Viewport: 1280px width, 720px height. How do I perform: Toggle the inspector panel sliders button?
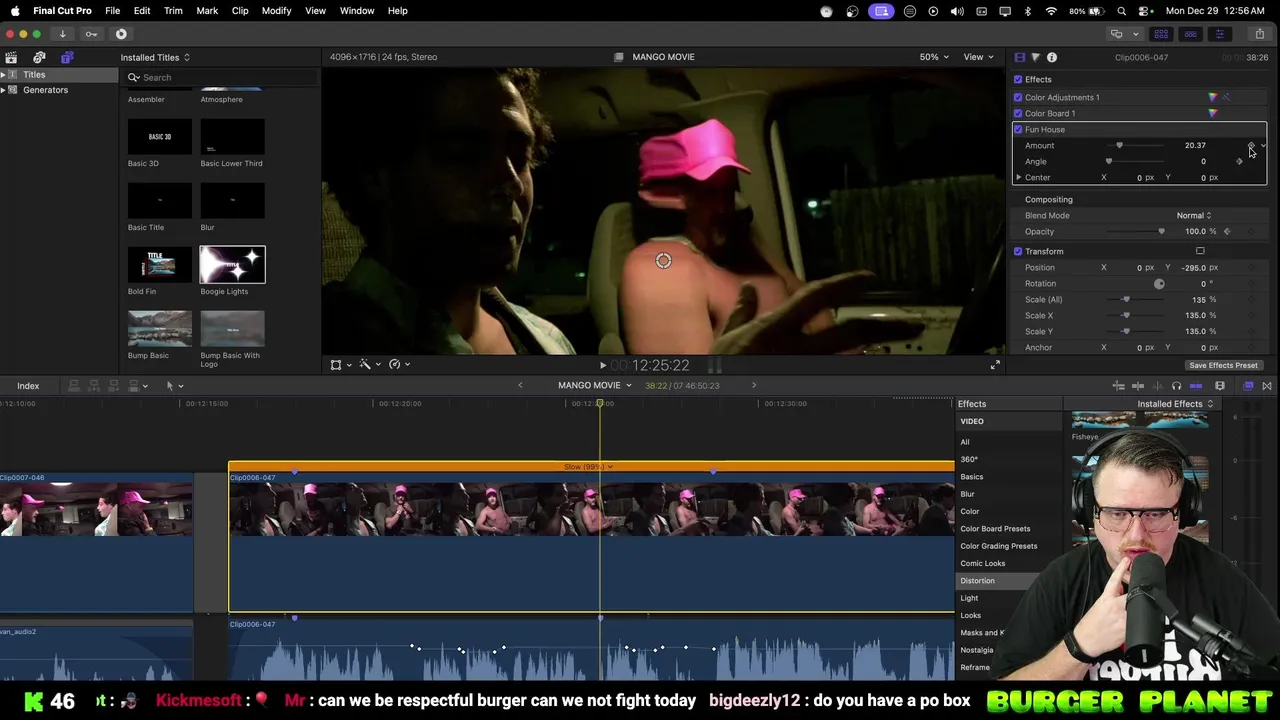1219,34
